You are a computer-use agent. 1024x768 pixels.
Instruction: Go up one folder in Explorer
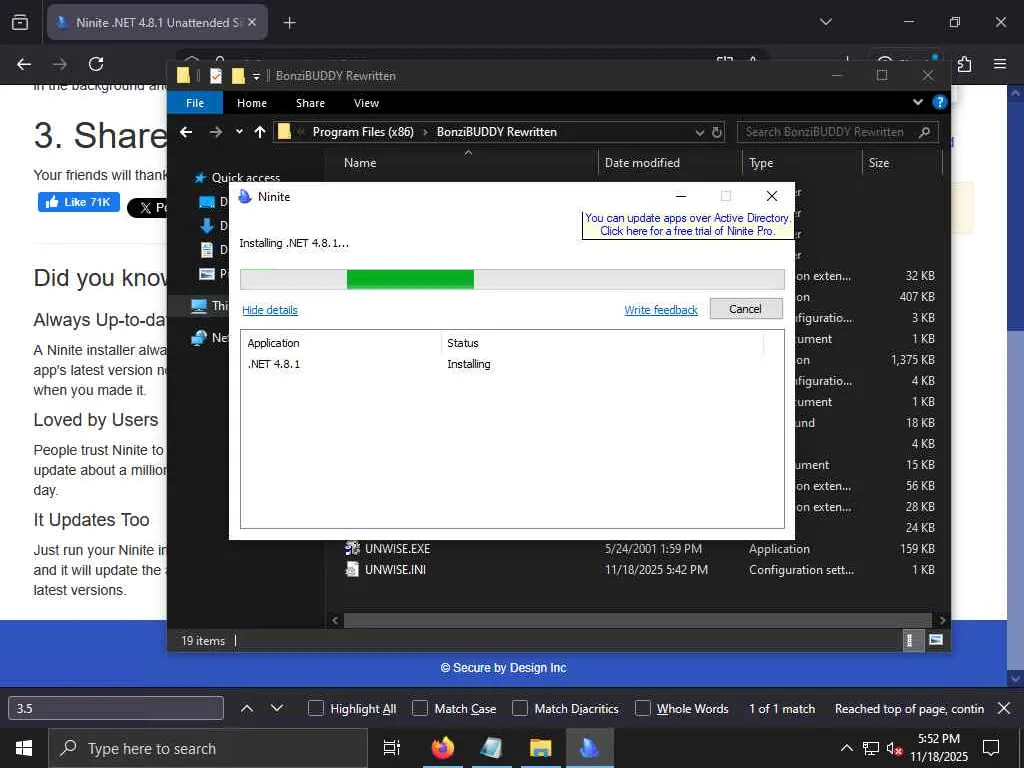point(260,132)
